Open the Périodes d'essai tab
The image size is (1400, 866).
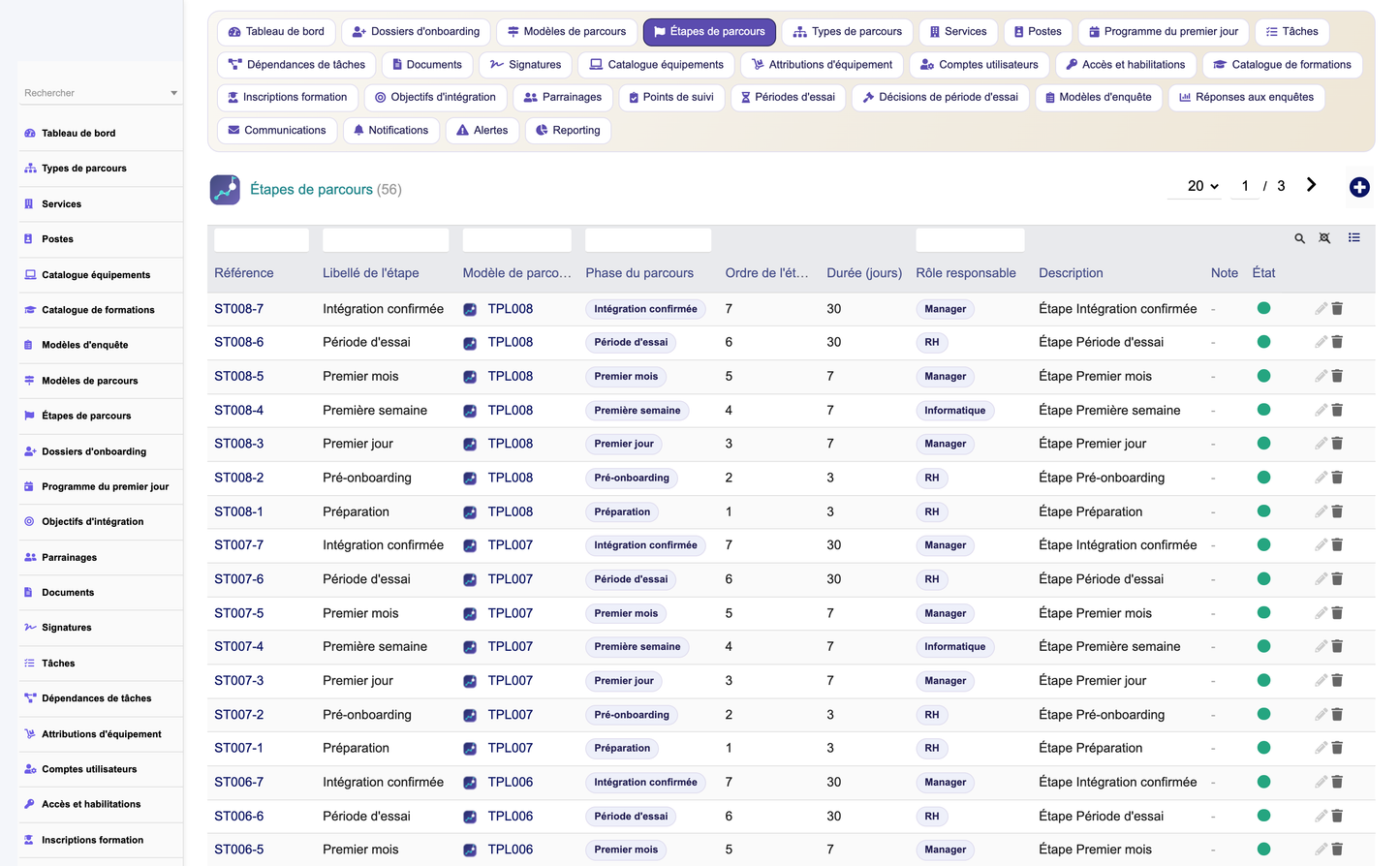coord(787,97)
